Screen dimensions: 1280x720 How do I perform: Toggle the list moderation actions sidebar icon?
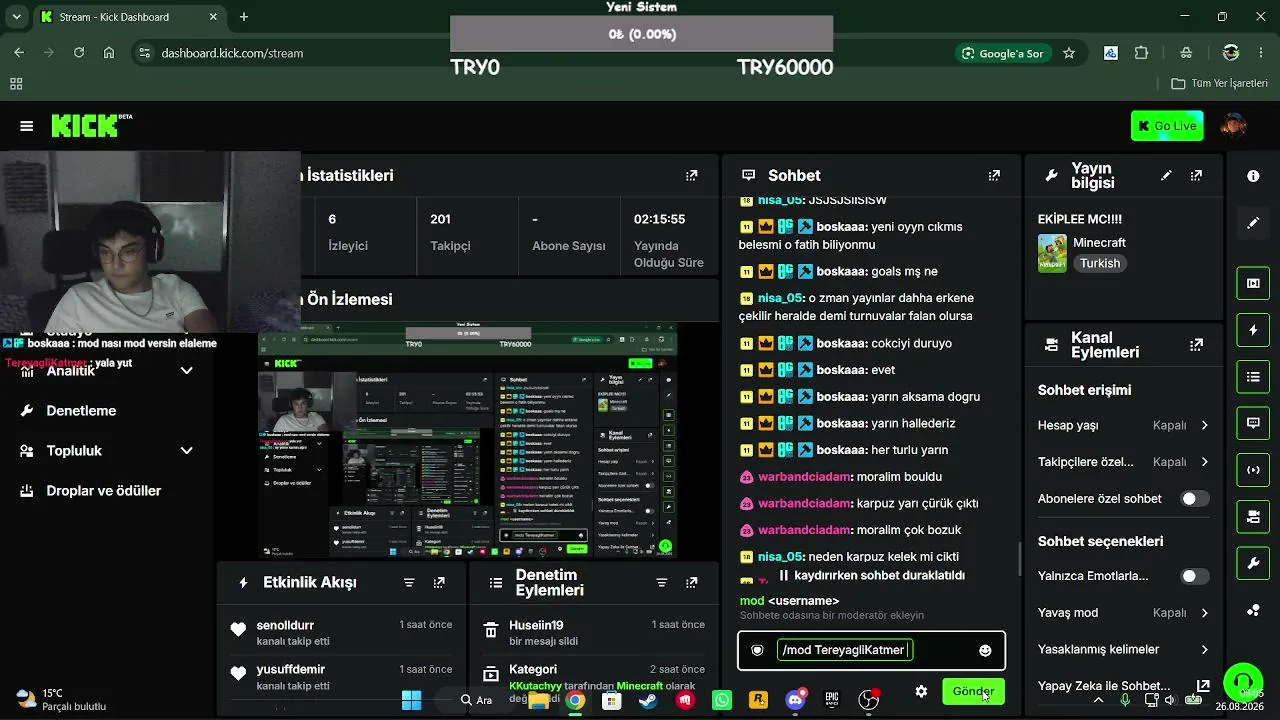click(x=1253, y=377)
